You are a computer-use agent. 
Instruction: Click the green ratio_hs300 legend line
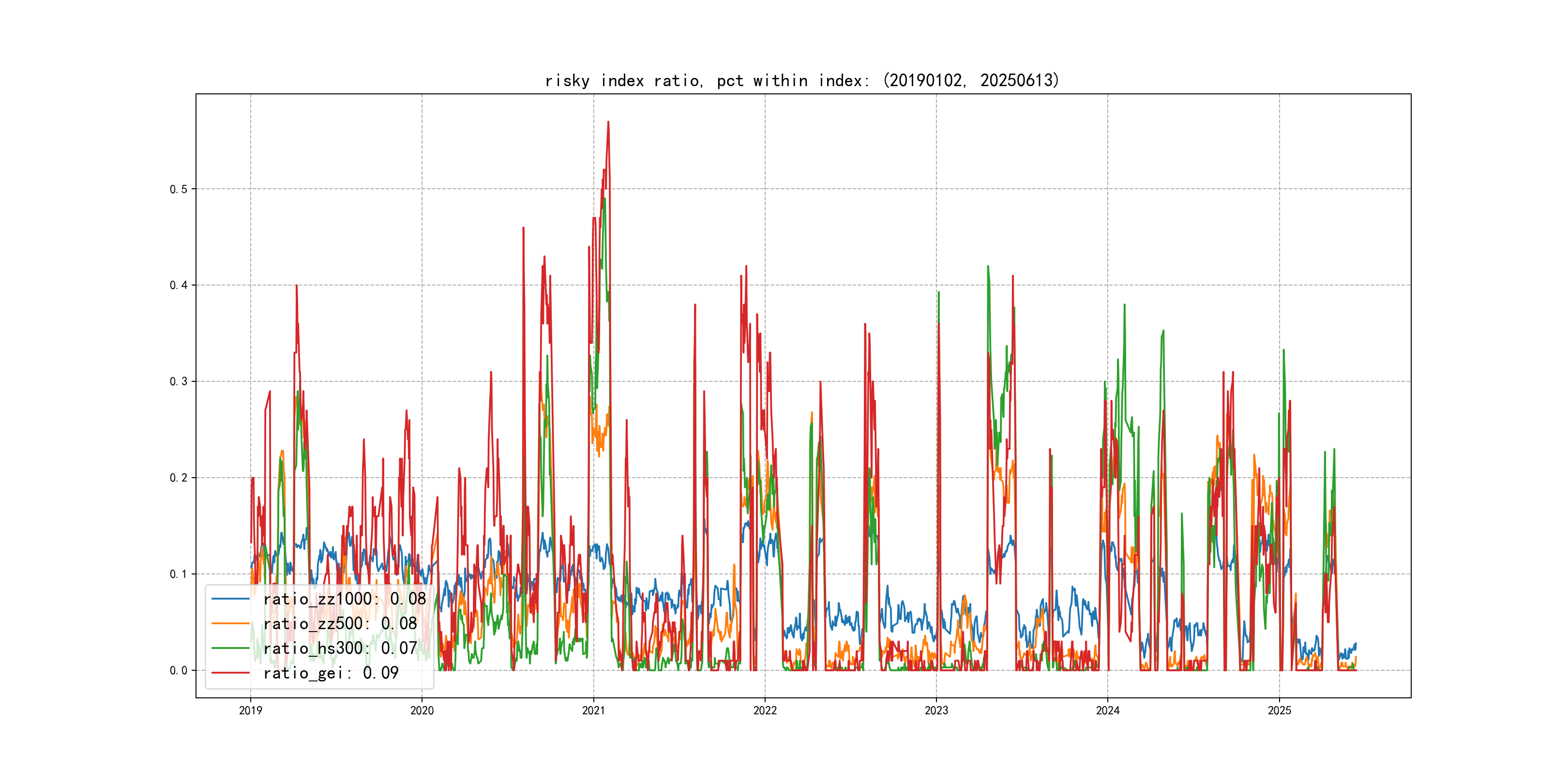[230, 648]
